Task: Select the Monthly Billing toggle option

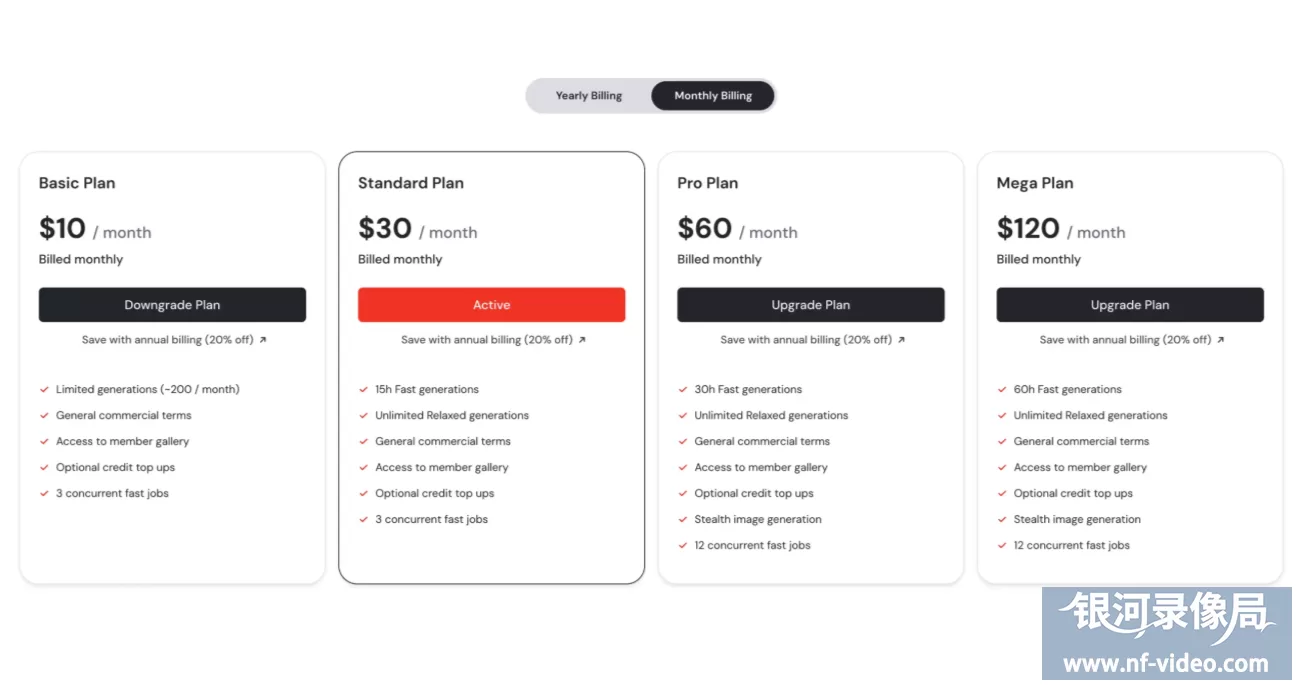Action: coord(712,96)
